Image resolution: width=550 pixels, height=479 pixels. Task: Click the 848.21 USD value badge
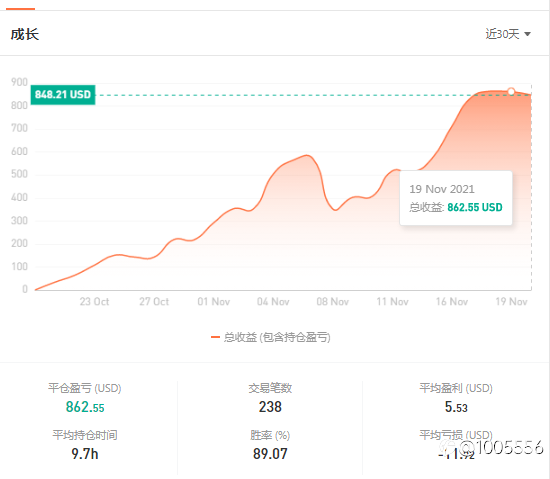click(x=63, y=95)
